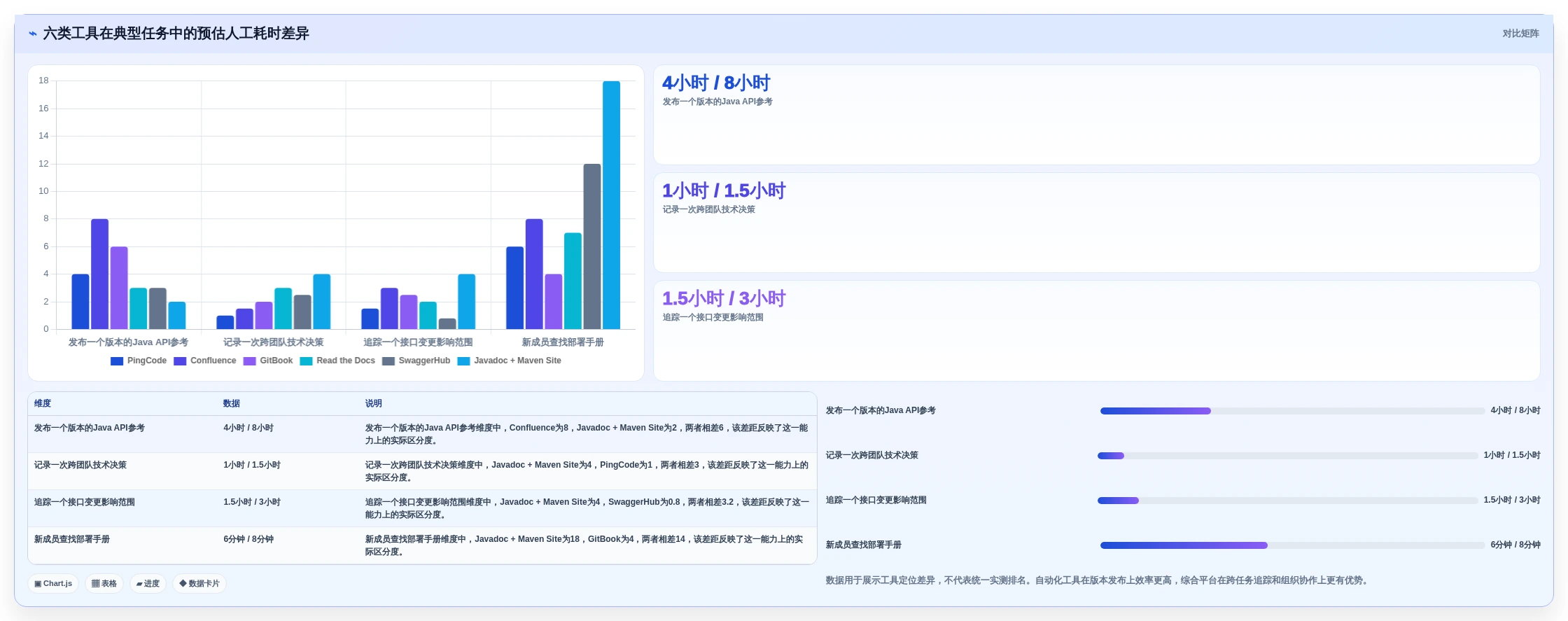Toggle the SwaggerHub legend item
Screen dimensions: 1568x621
tap(416, 361)
